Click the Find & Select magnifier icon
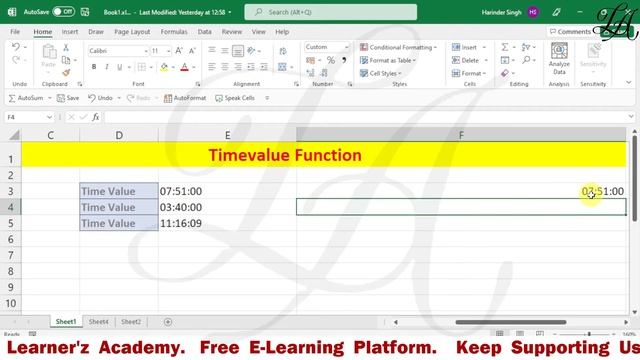 (526, 60)
